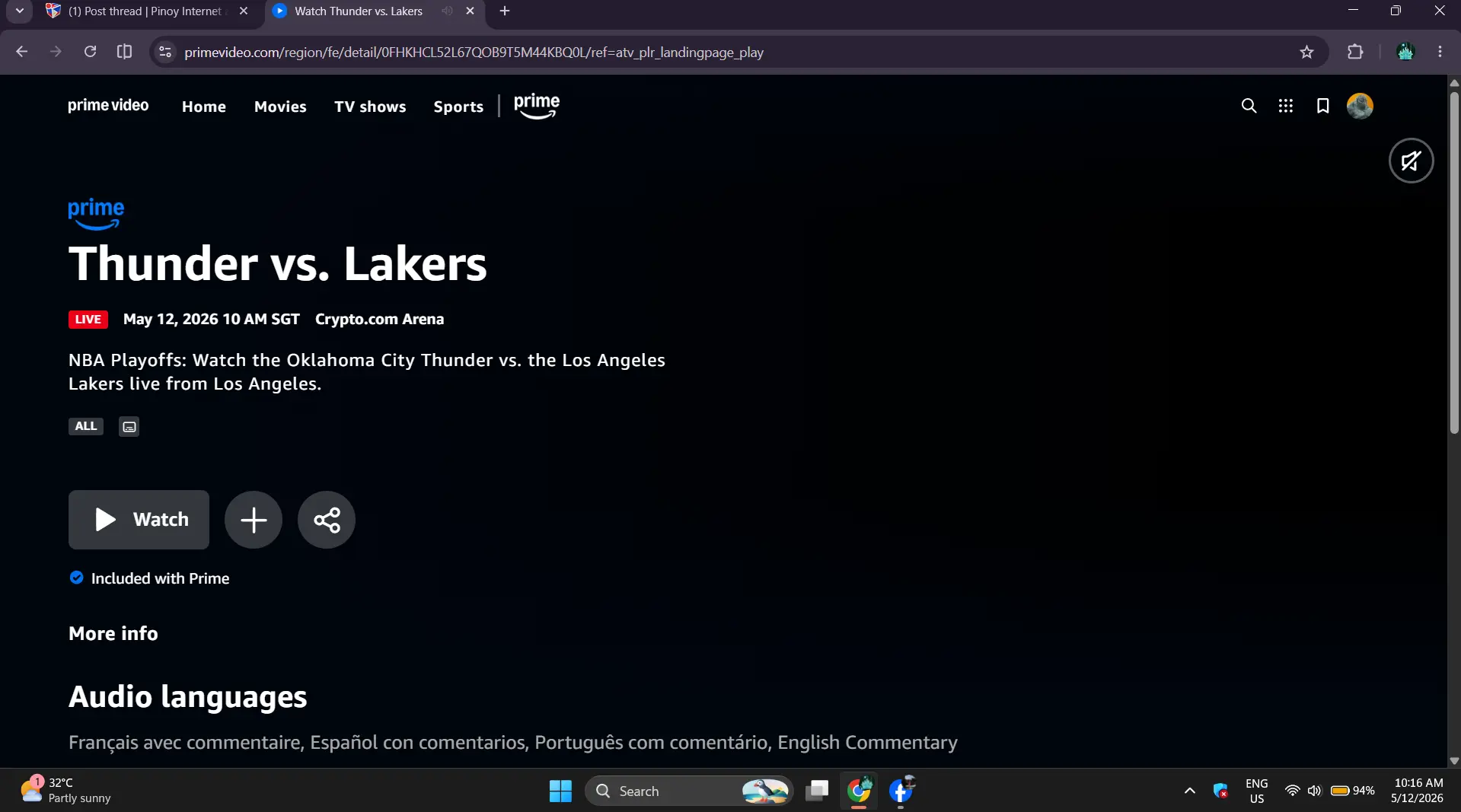Screen dimensions: 1461x812
Task: Click the Watch button
Action: pos(139,520)
